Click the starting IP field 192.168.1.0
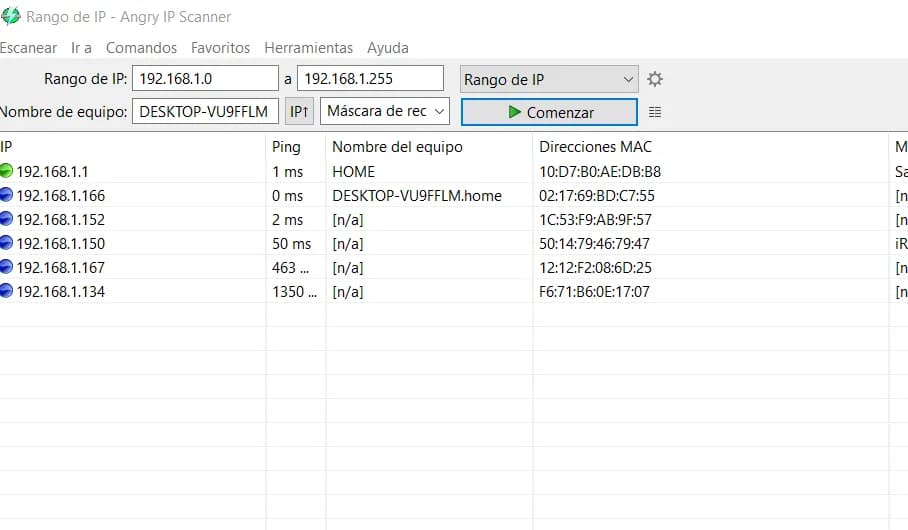908x530 pixels. coord(205,79)
